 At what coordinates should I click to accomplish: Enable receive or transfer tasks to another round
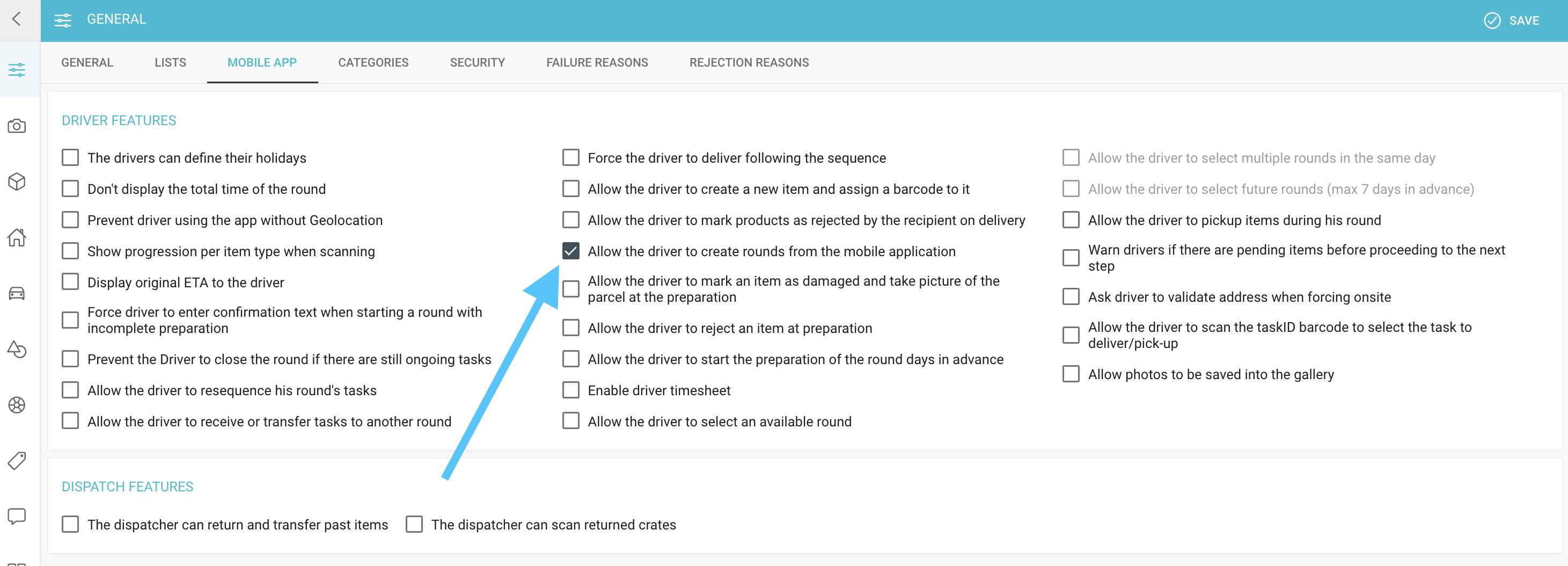71,422
